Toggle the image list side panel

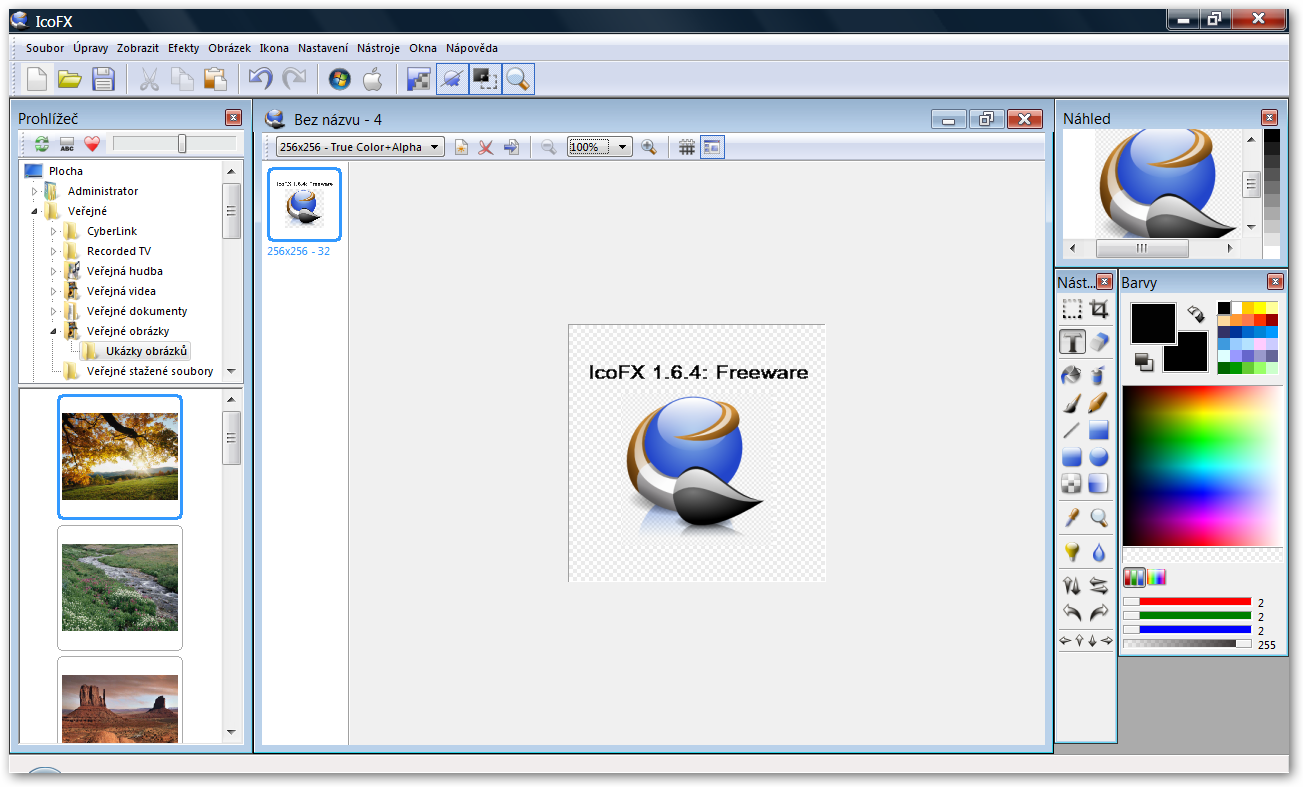coord(712,147)
